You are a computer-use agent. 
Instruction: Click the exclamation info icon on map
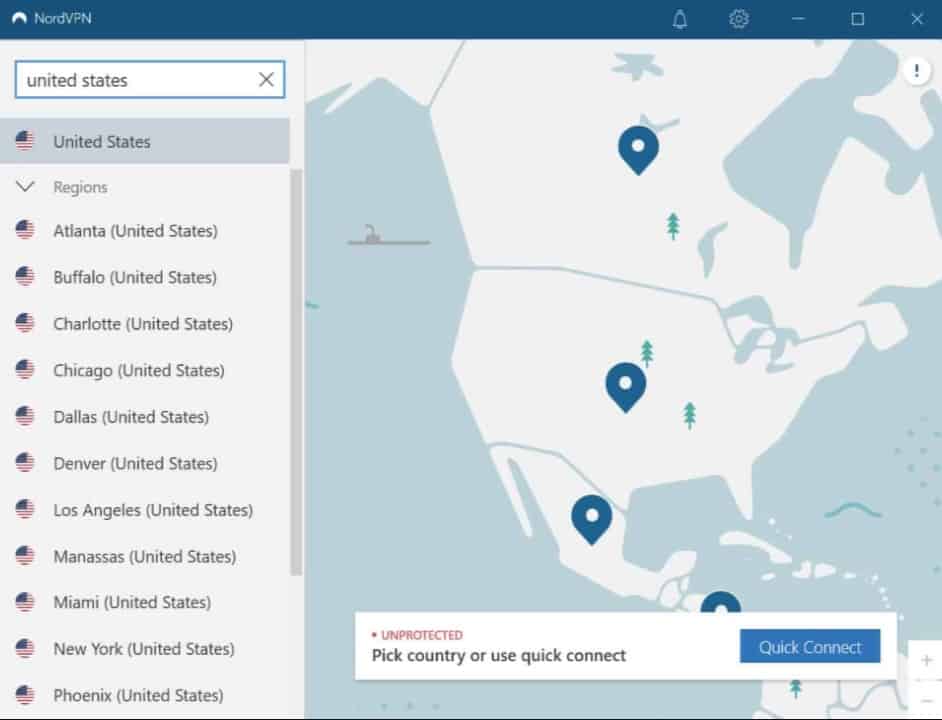916,71
